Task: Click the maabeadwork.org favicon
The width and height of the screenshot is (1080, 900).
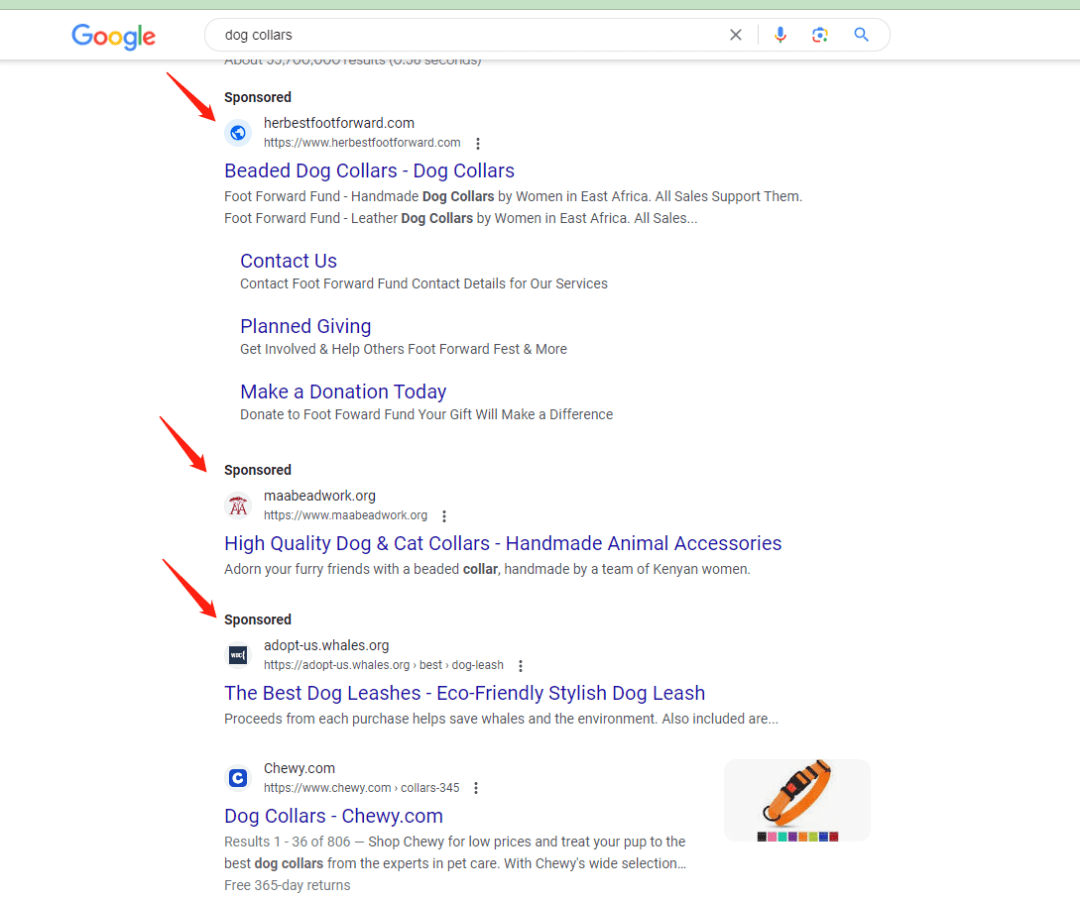Action: [x=238, y=505]
